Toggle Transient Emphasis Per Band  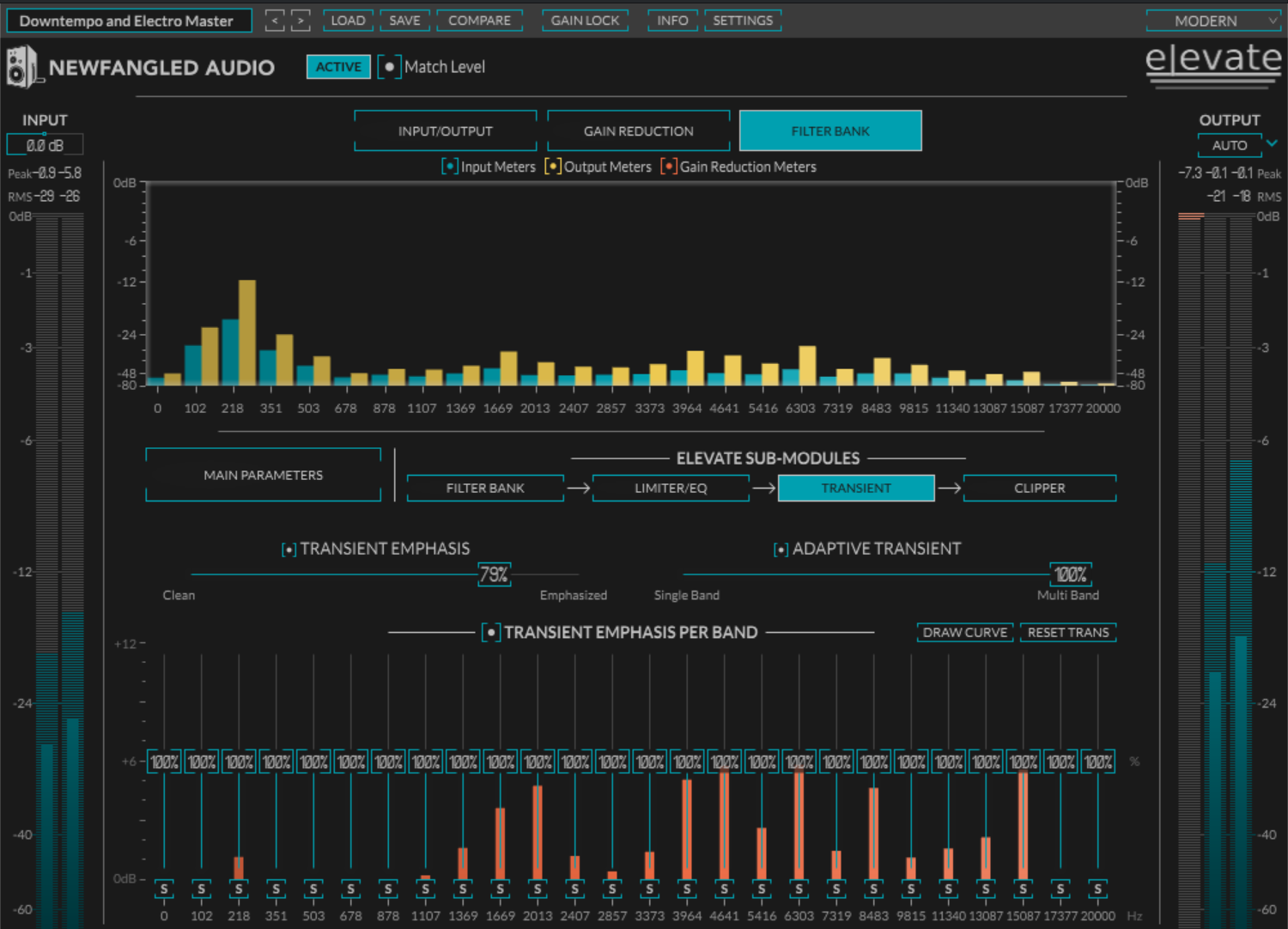tap(491, 633)
